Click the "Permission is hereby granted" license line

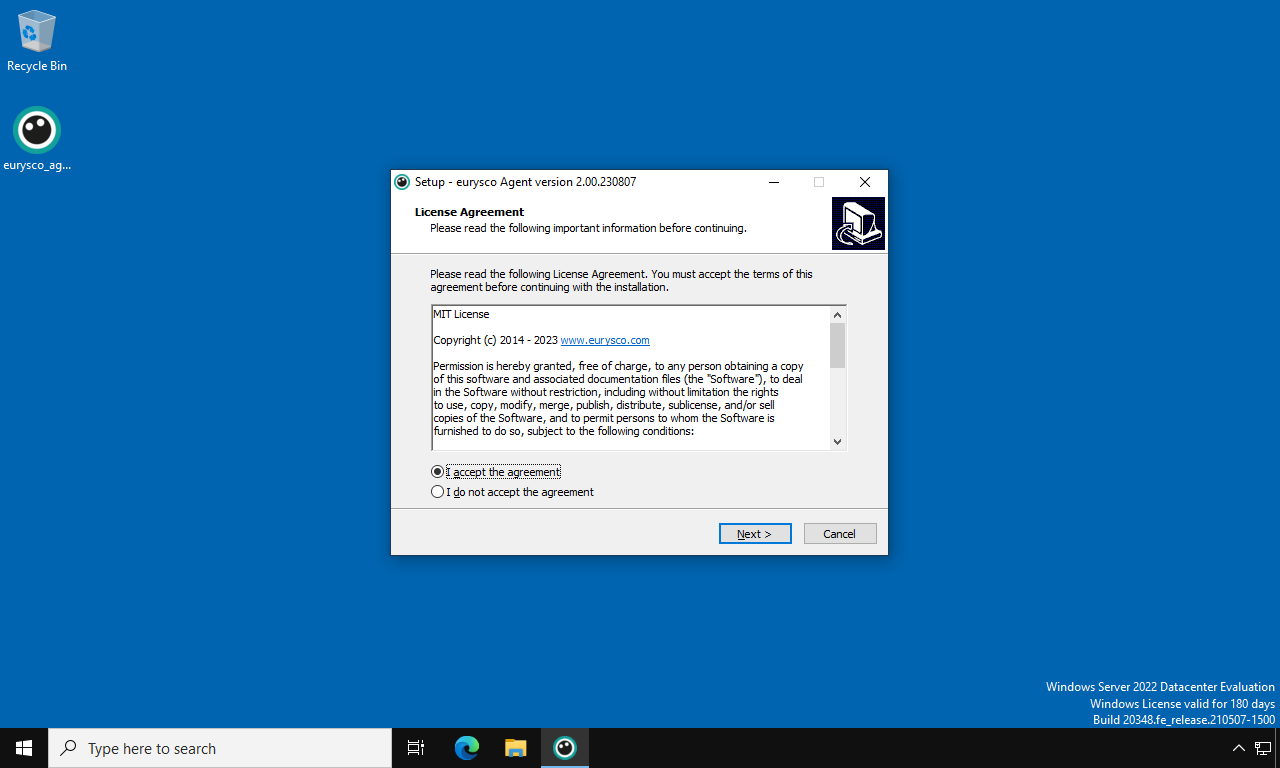click(x=618, y=366)
